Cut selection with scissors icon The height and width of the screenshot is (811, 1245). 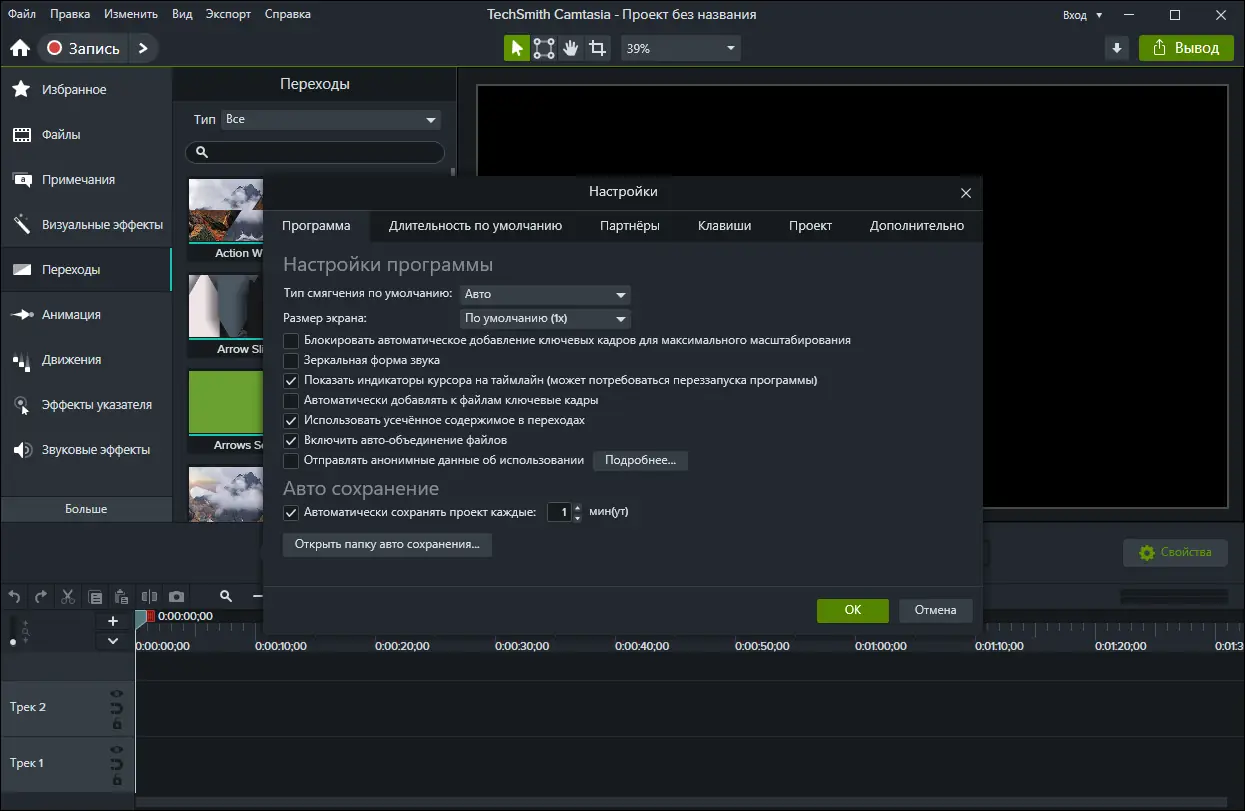[68, 596]
